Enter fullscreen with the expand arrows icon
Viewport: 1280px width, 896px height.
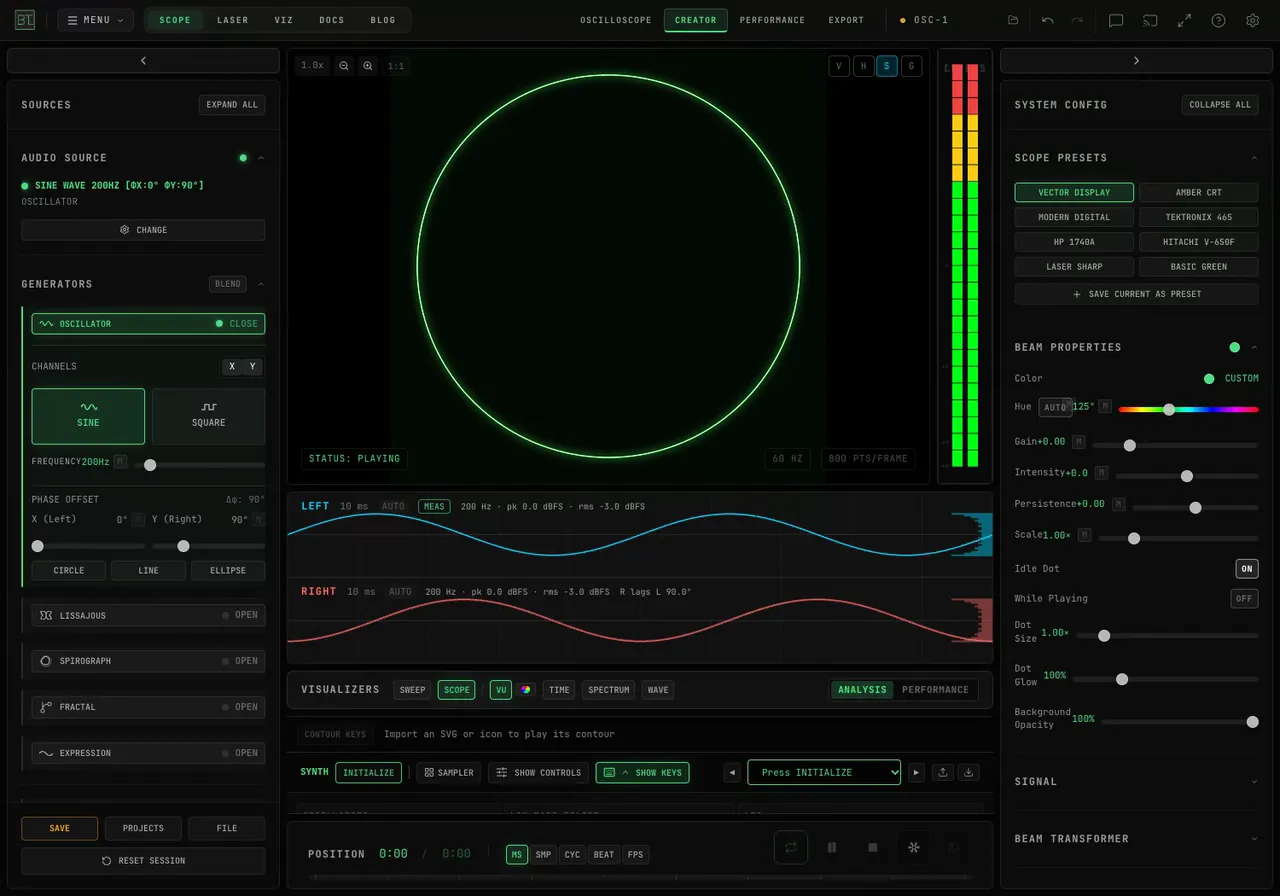pos(1184,20)
